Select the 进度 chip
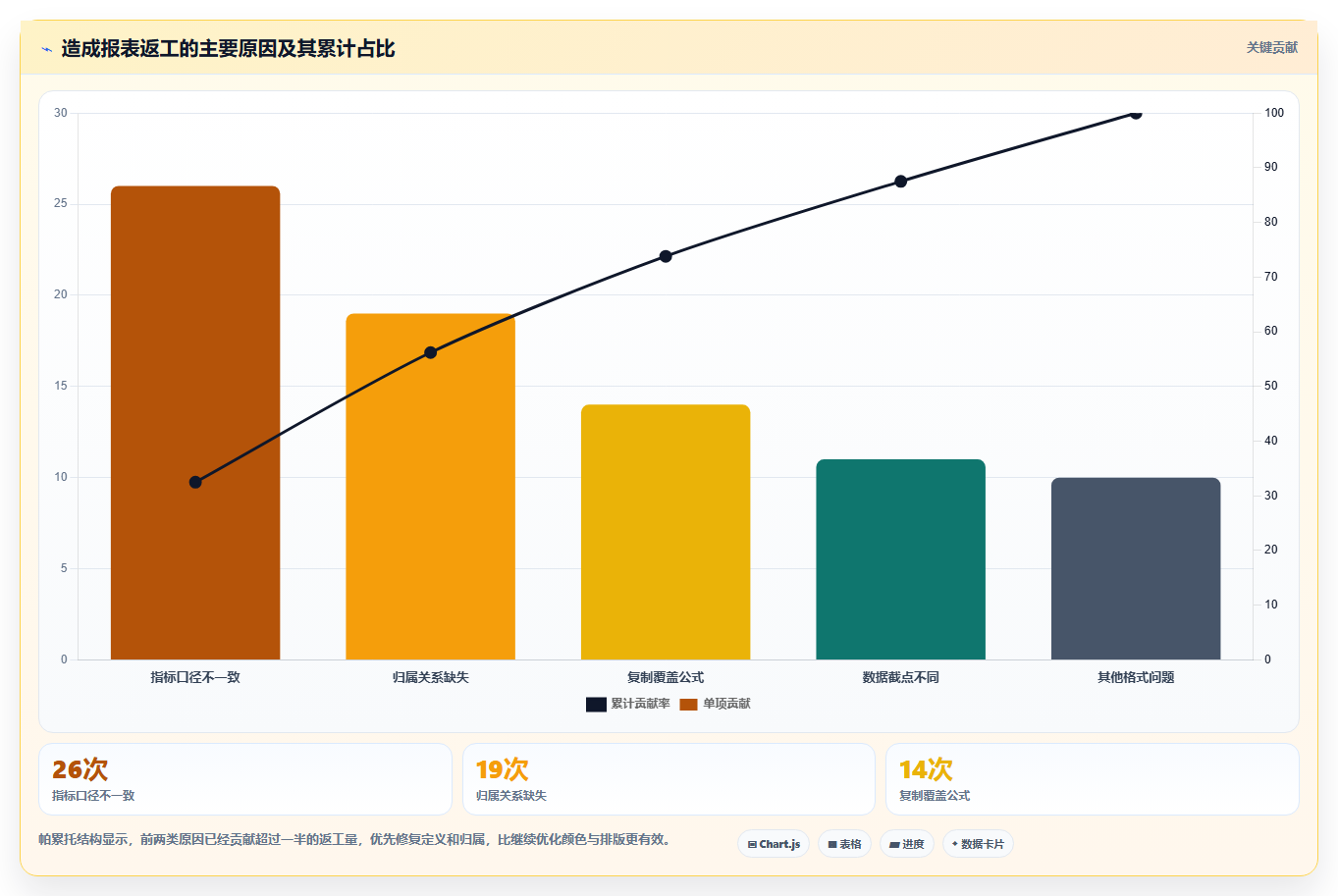This screenshot has width=1338, height=896. [907, 844]
